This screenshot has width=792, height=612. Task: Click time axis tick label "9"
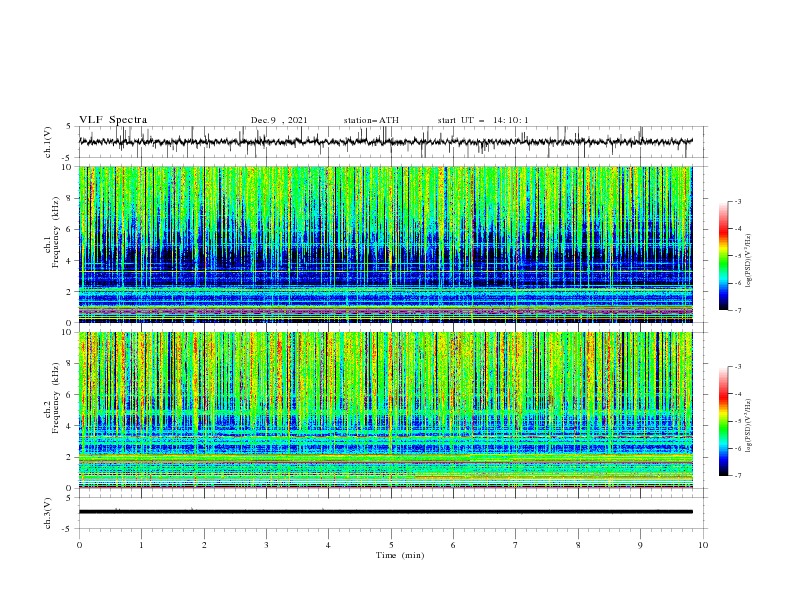tap(640, 545)
